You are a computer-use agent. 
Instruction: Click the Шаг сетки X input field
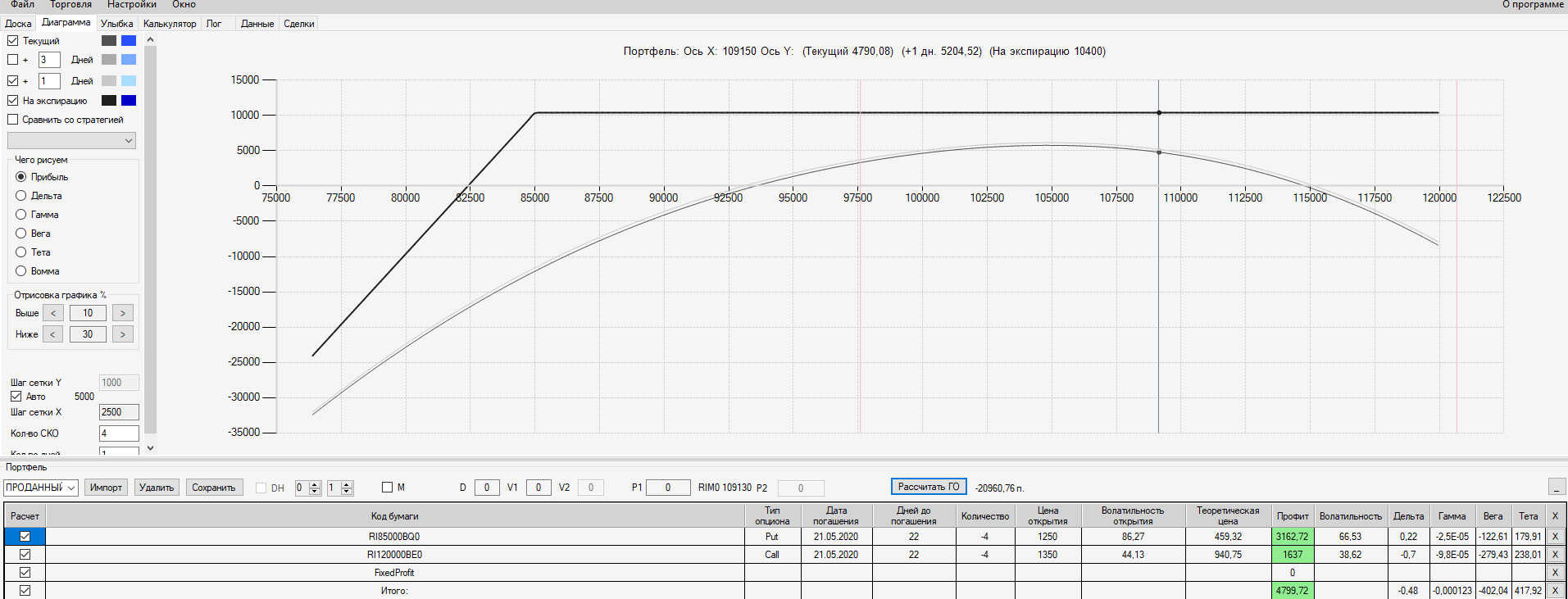[119, 412]
